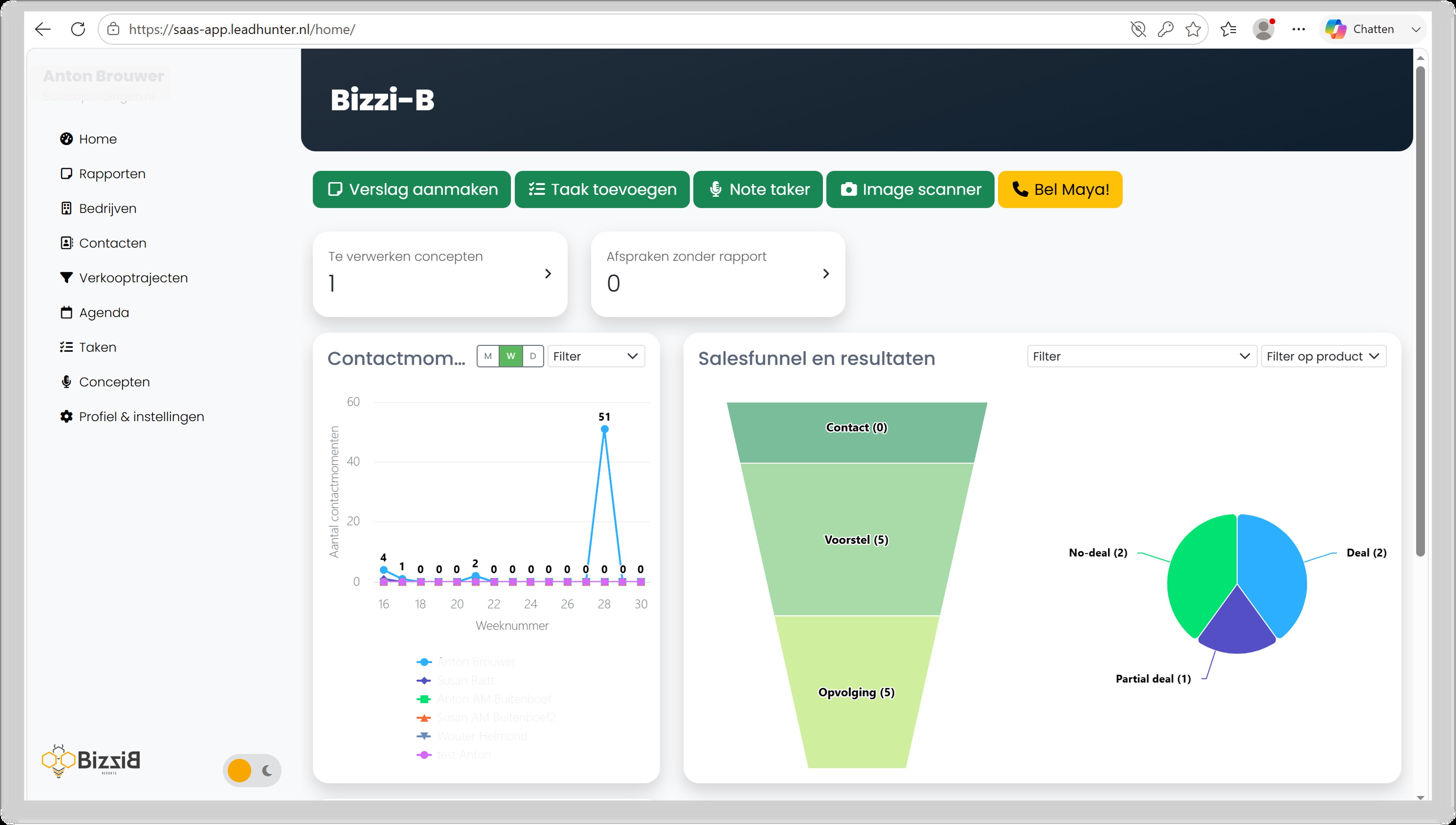This screenshot has width=1456, height=825.
Task: Open the browser profile avatar
Action: point(1263,30)
